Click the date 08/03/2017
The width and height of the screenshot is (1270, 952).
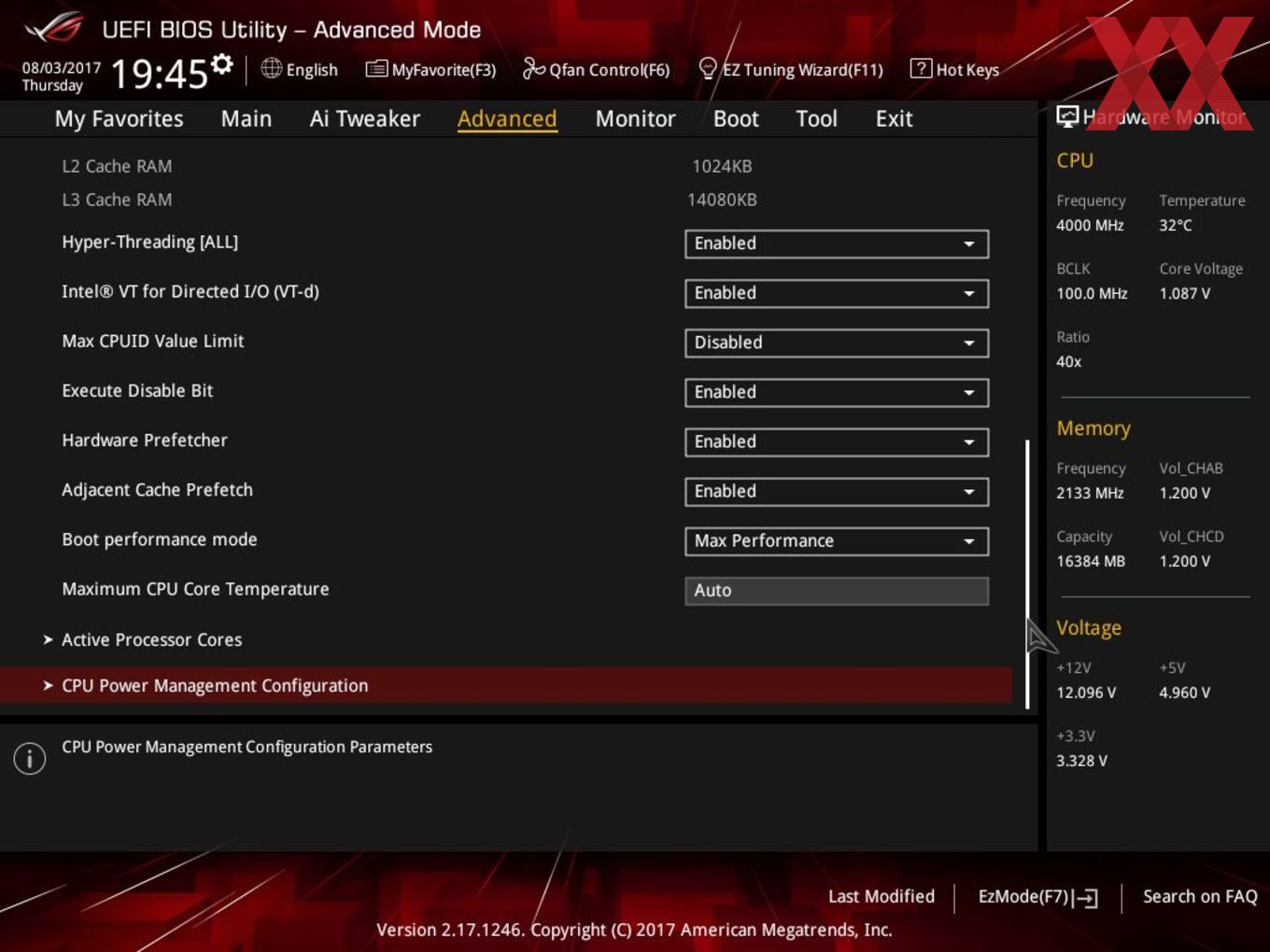click(x=62, y=68)
